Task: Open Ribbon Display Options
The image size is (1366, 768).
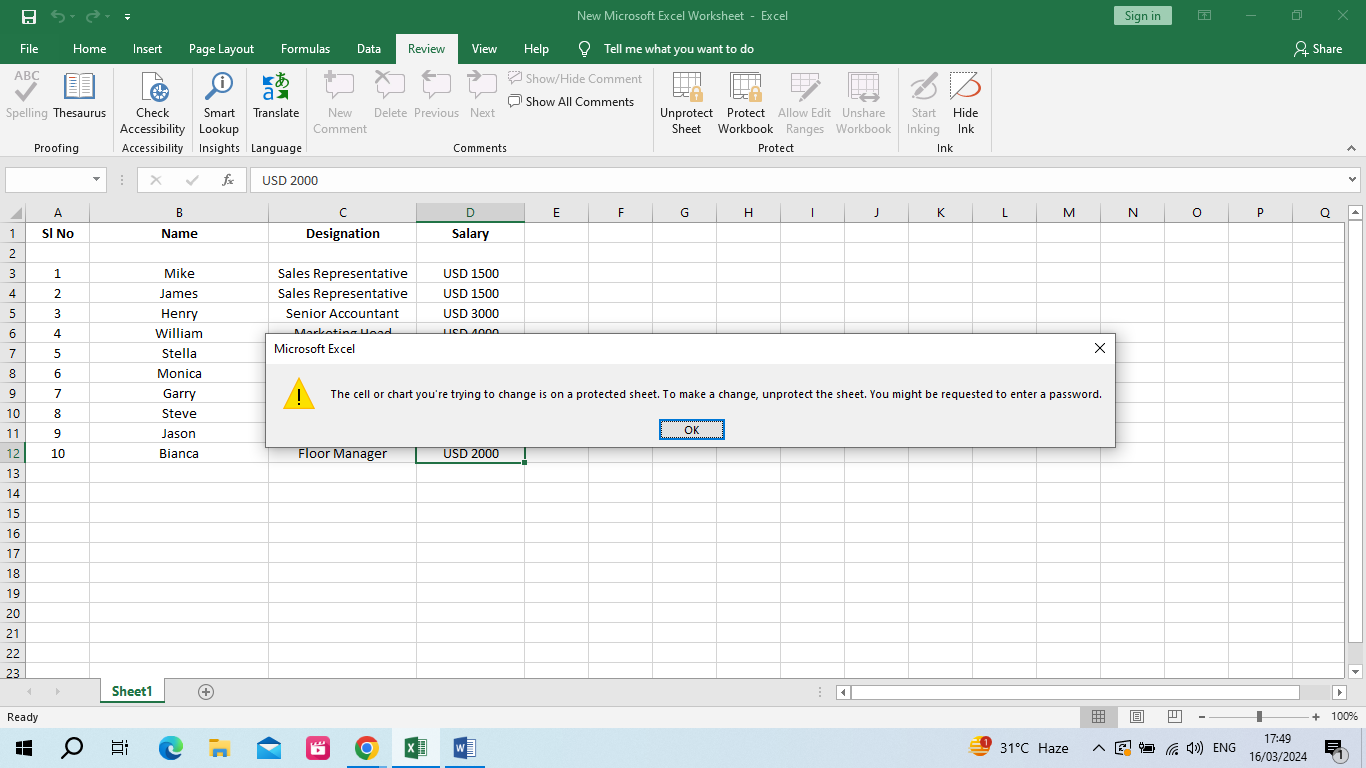Action: [1204, 16]
